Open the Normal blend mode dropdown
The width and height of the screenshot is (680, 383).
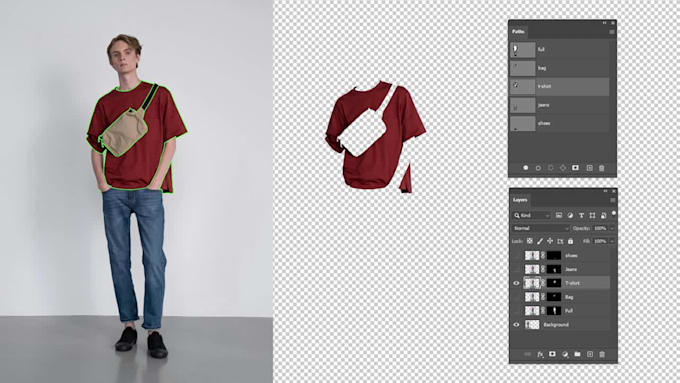click(x=540, y=228)
